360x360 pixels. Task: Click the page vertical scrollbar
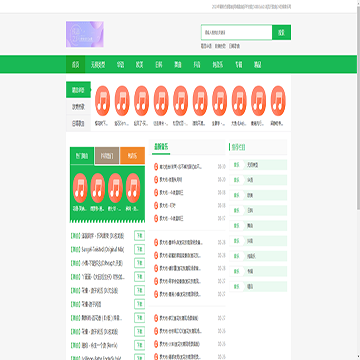point(358,107)
